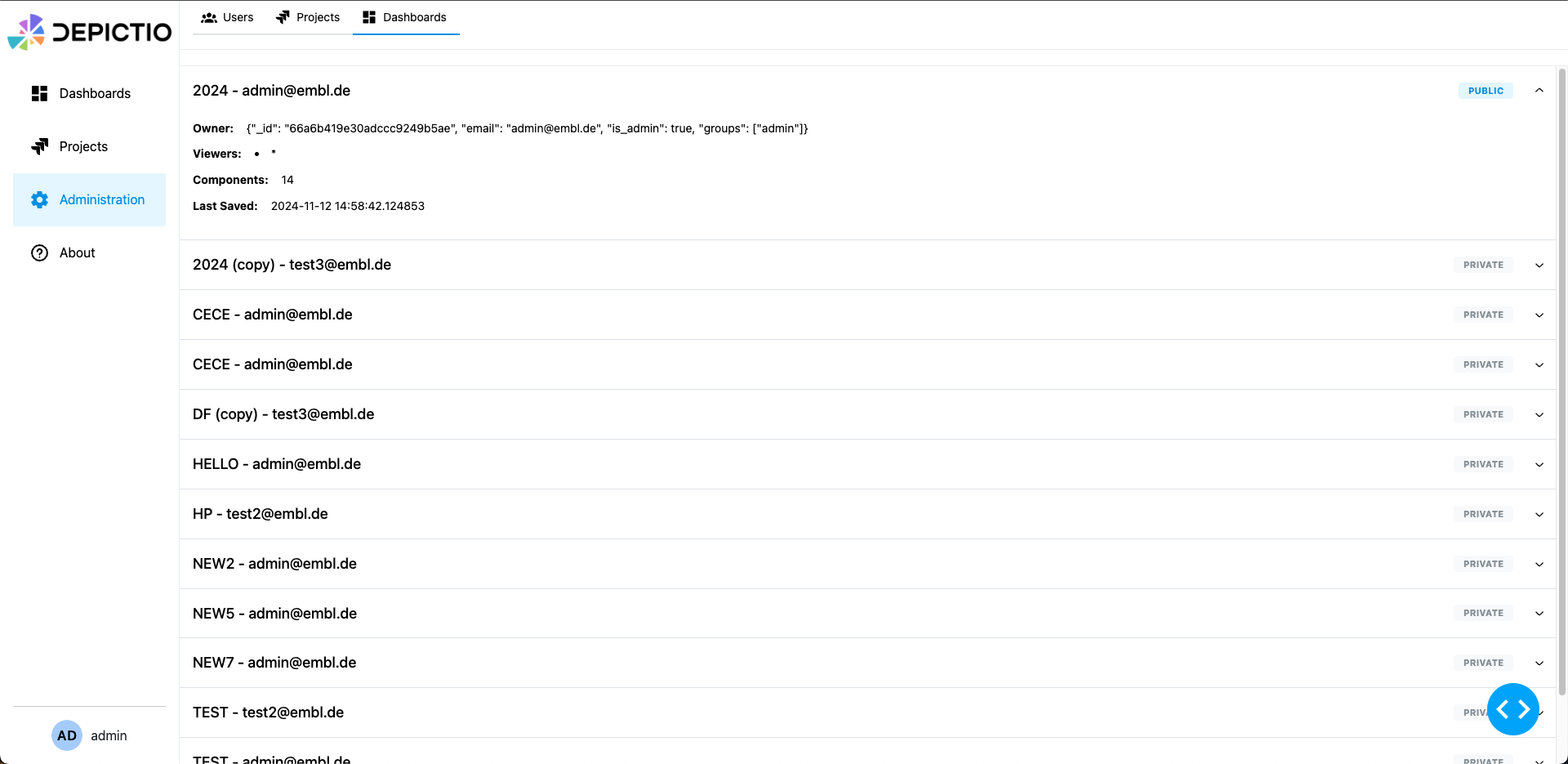Toggle PUBLIC status on the 2024 dashboard
Viewport: 1568px width, 764px height.
tap(1486, 91)
